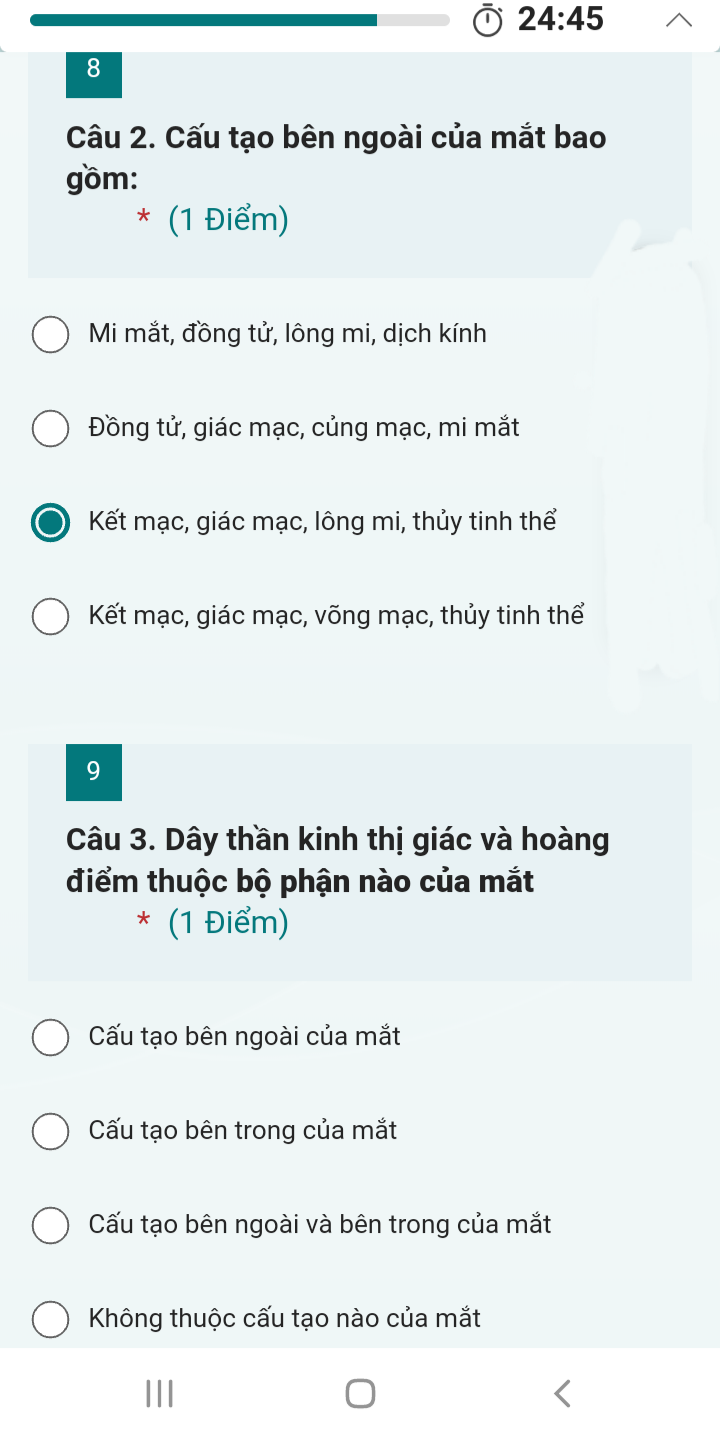Select "Cấu tạo bên ngoài của mắt" option
The height and width of the screenshot is (1438, 720).
[51, 1037]
